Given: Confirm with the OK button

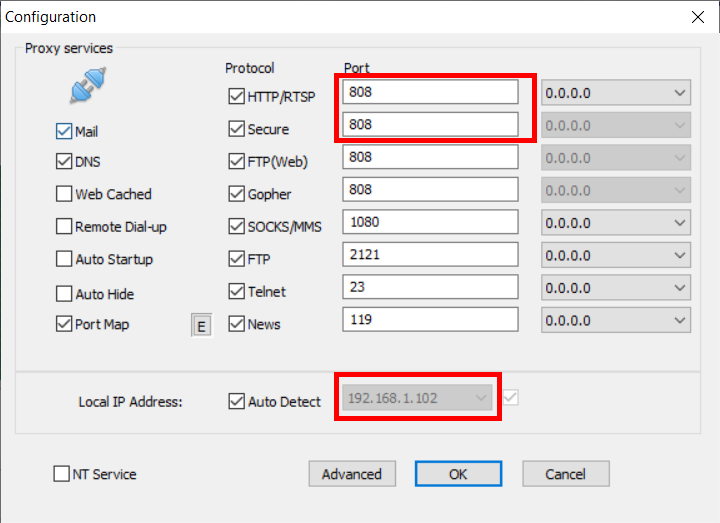Looking at the screenshot, I should tap(458, 474).
